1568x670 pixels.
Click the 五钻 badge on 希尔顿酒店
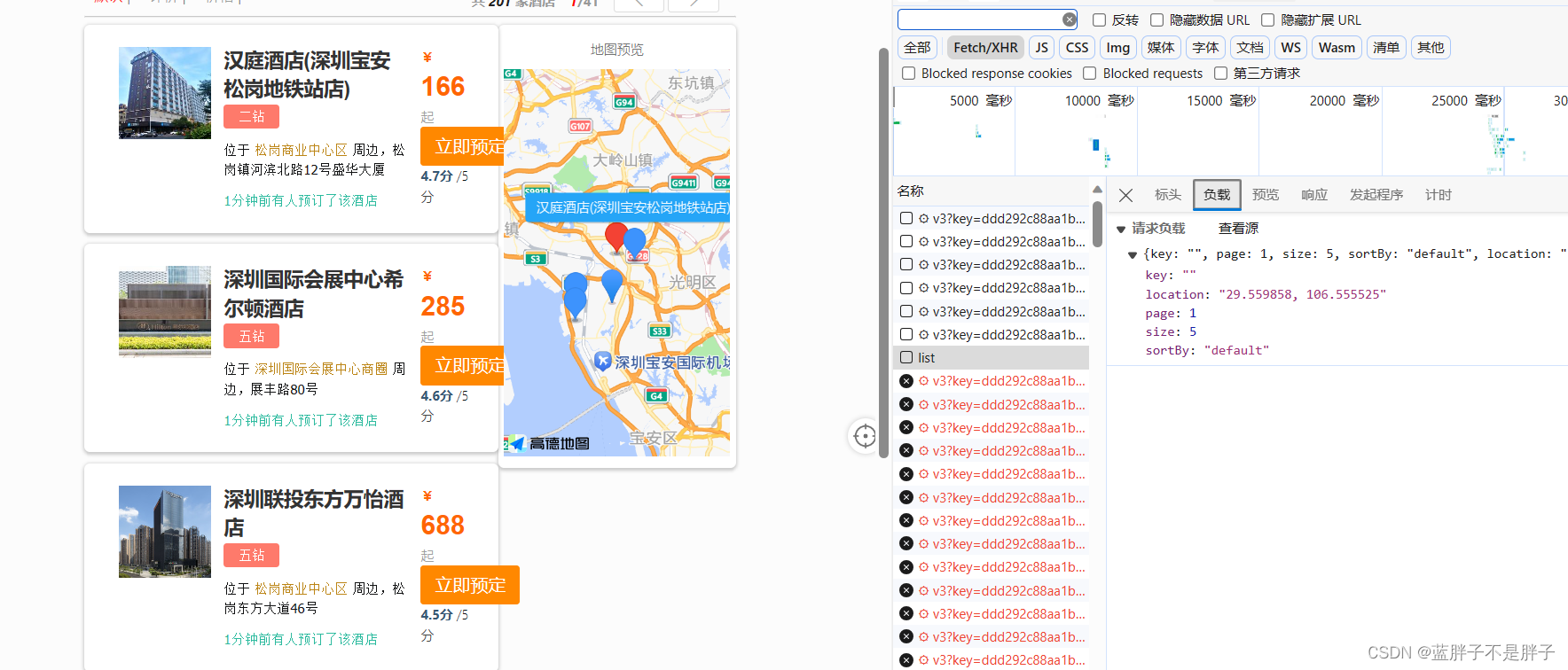coord(252,336)
